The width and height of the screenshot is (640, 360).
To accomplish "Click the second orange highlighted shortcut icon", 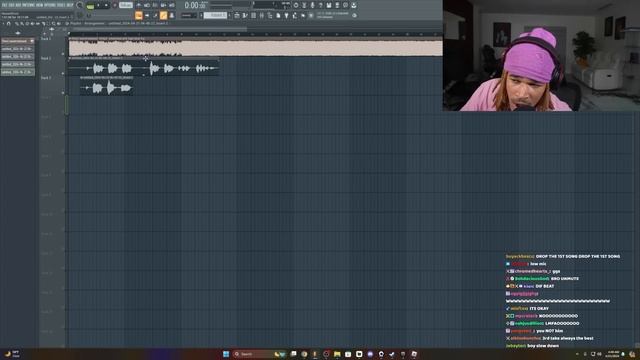I will (164, 15).
